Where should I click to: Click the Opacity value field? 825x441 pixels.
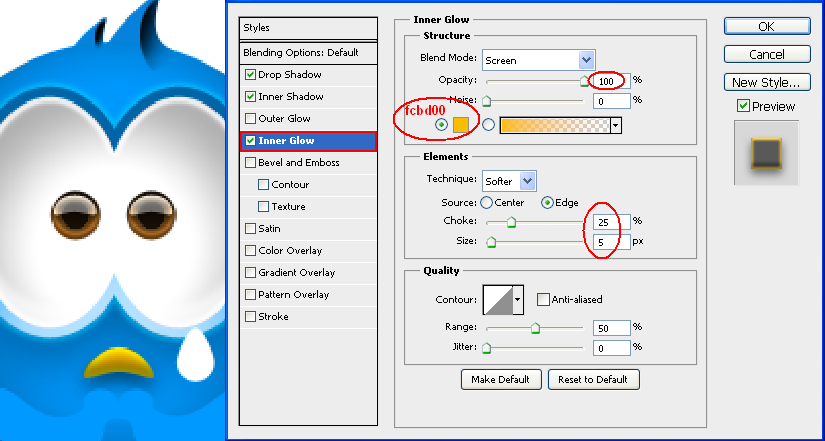pos(611,81)
